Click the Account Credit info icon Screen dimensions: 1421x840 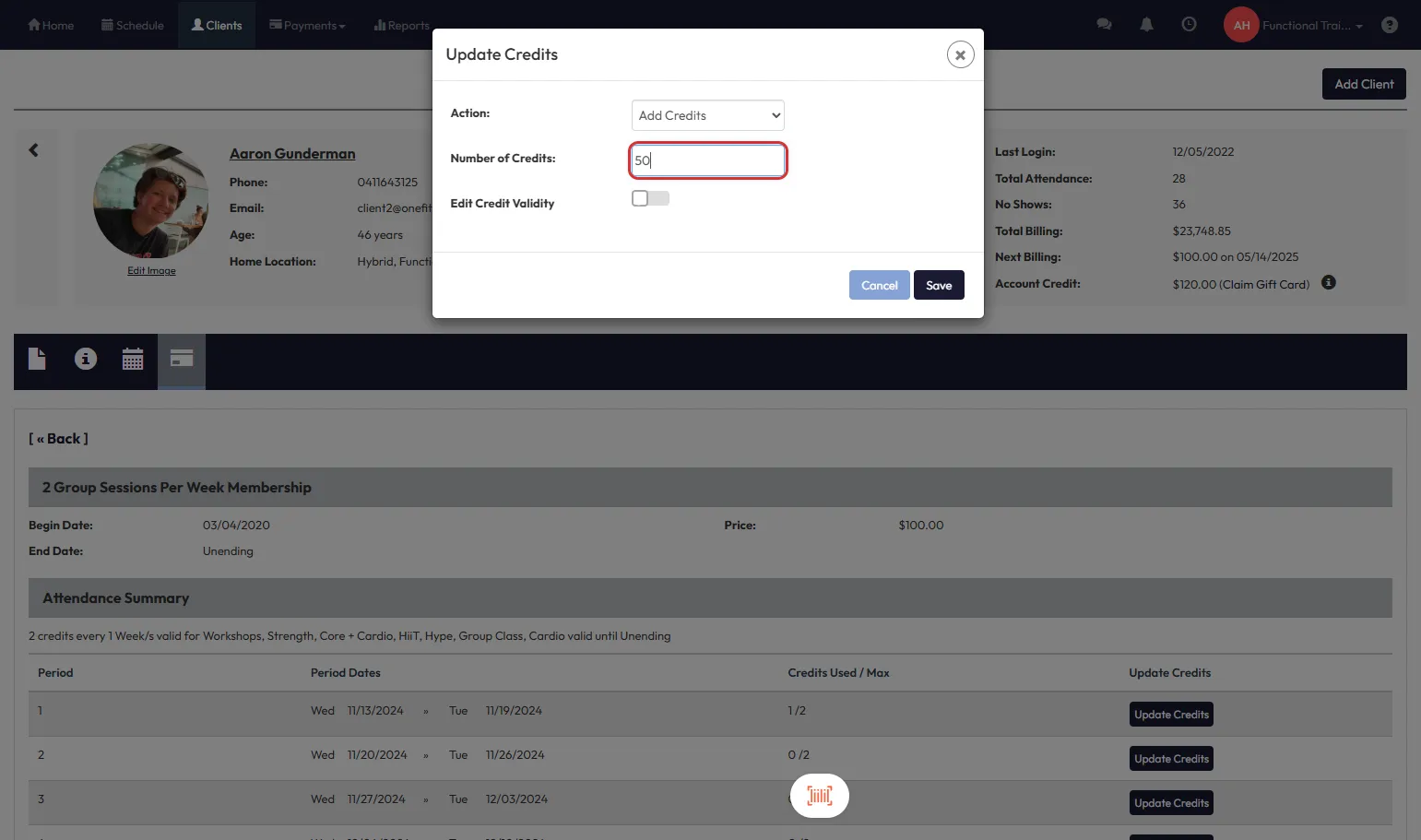1328,282
